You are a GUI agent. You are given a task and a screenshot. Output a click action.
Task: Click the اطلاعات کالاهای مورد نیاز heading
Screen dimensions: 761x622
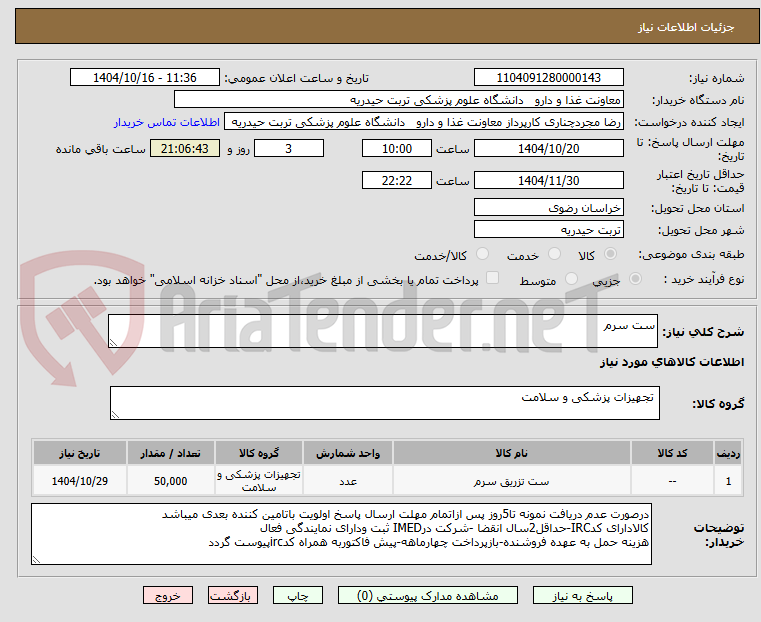[x=672, y=362]
